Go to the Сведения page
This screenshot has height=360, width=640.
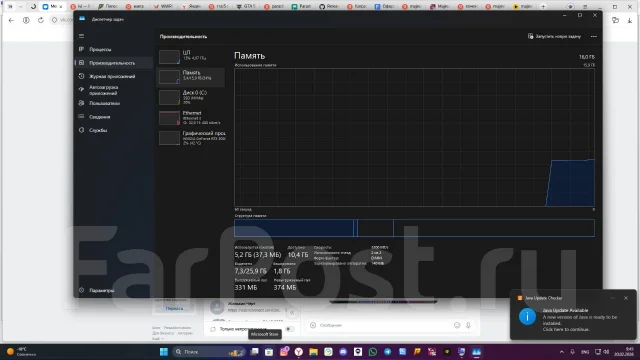(x=100, y=117)
